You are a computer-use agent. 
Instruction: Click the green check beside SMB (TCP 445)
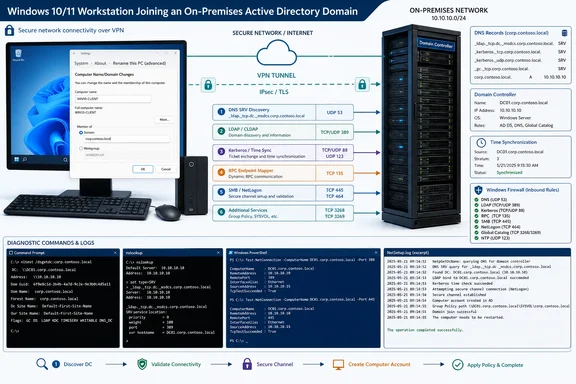[476, 222]
